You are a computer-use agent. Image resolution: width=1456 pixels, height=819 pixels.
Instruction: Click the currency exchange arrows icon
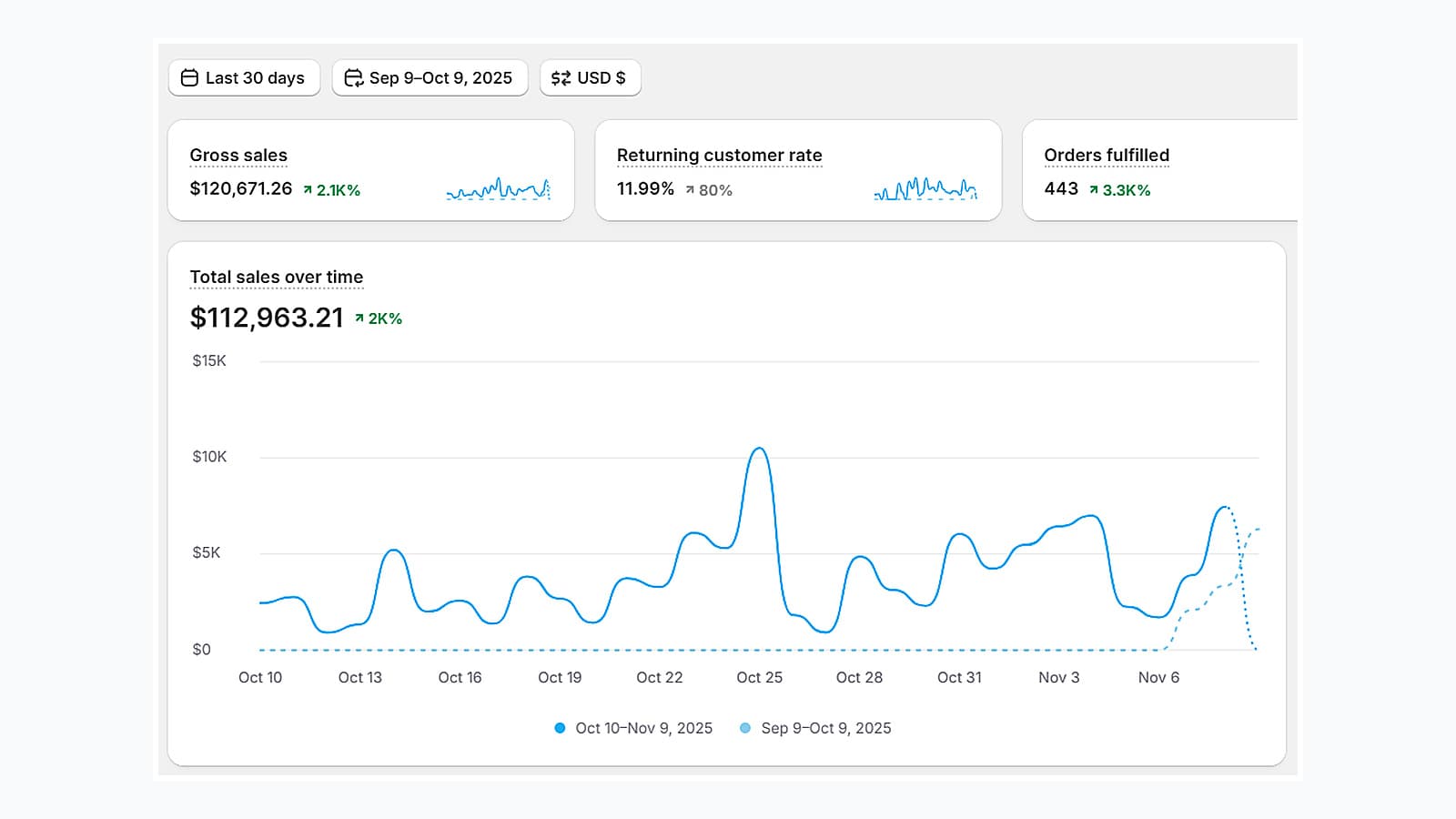click(561, 78)
